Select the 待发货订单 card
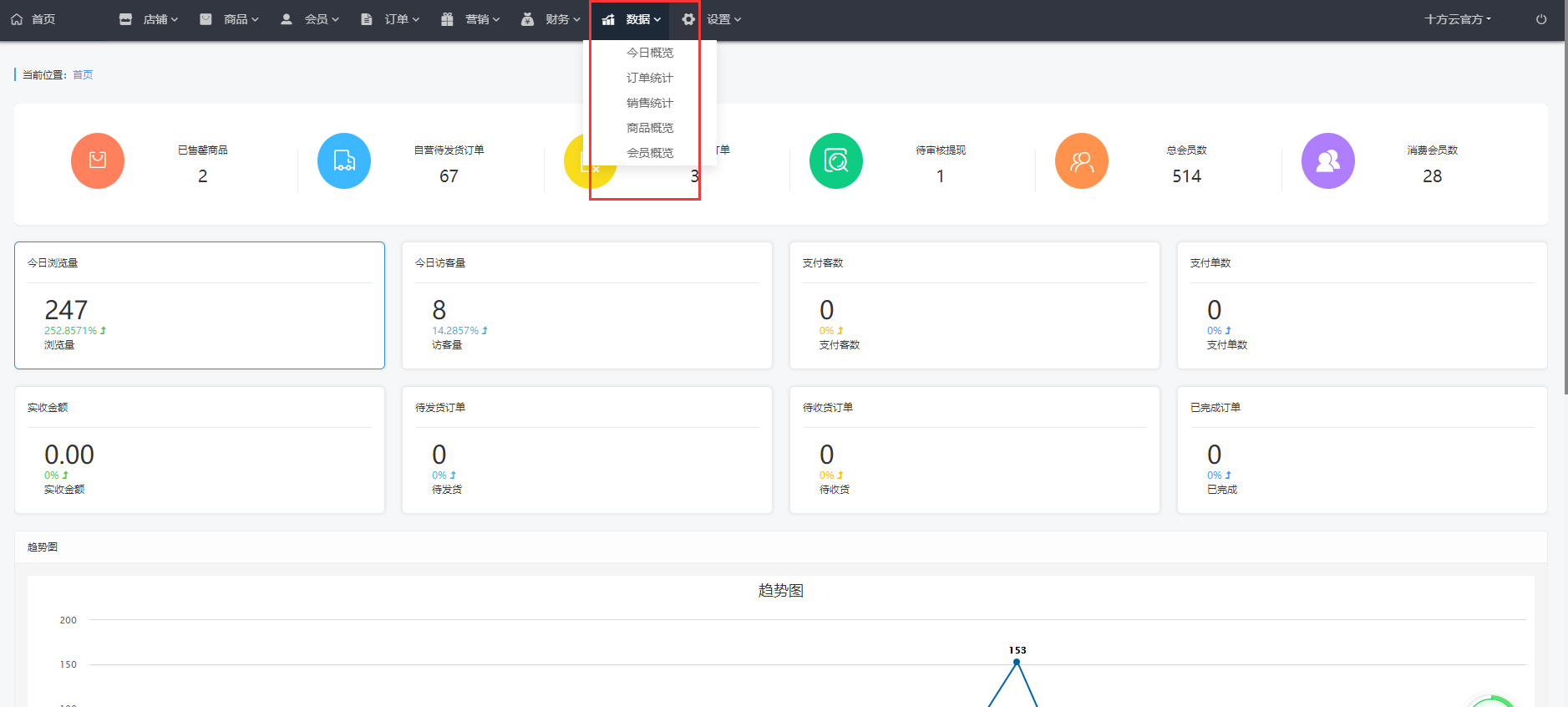 (x=587, y=450)
